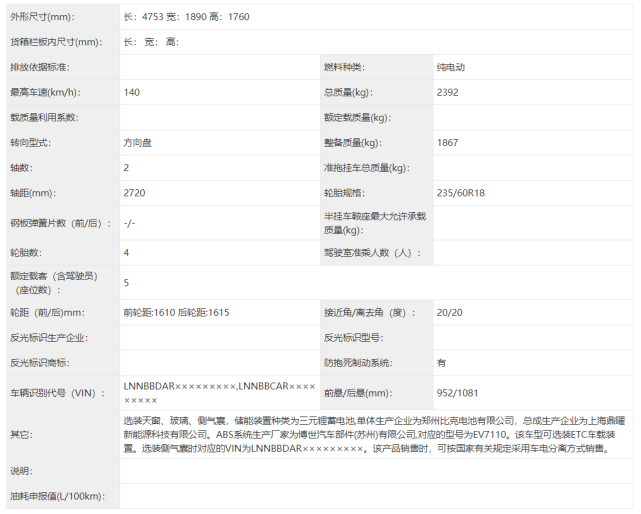This screenshot has width=641, height=514.
Task: Select the track value 前轮距:1610 后轮距:1615
Action: tap(177, 313)
